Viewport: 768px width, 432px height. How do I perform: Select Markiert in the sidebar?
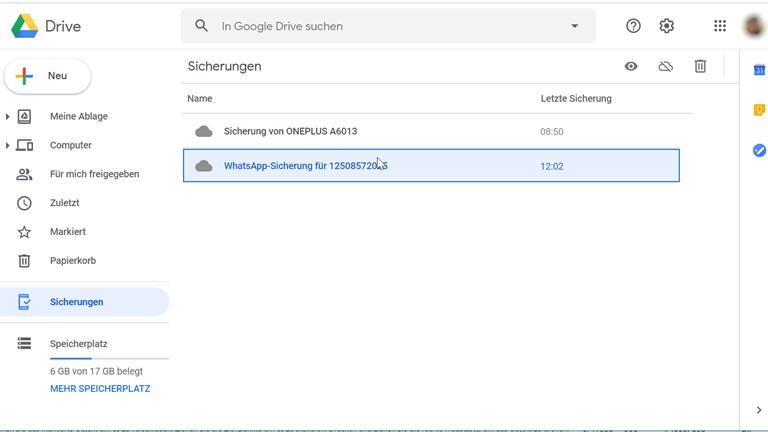[67, 232]
